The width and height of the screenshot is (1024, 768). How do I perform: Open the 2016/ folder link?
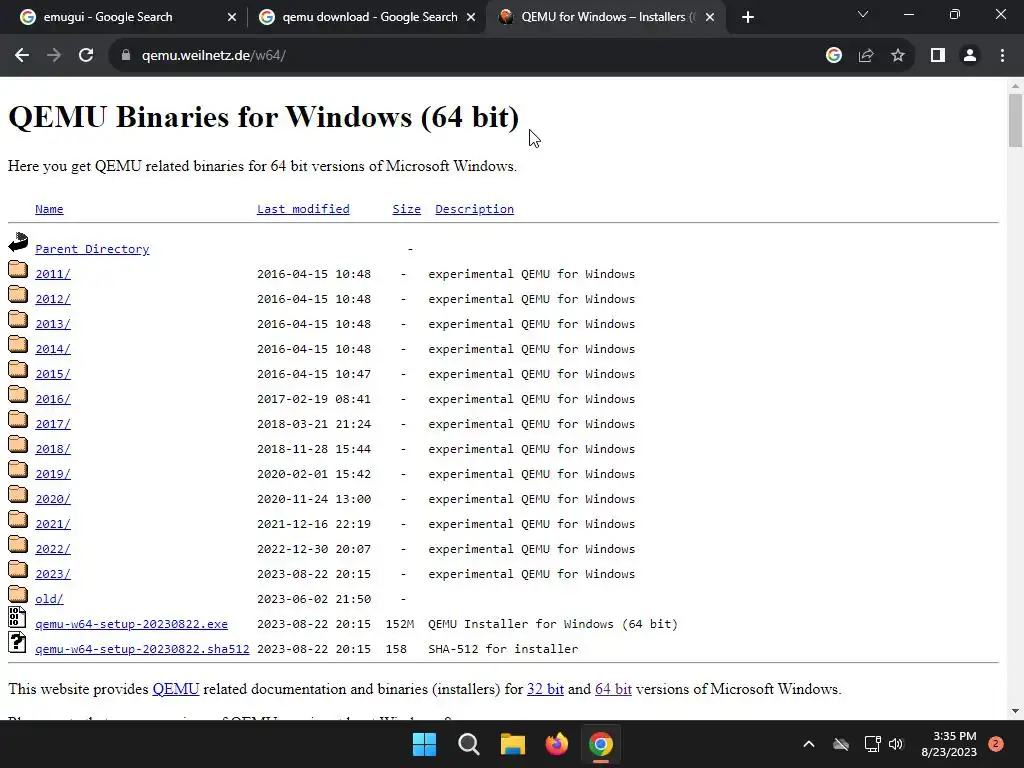(53, 399)
